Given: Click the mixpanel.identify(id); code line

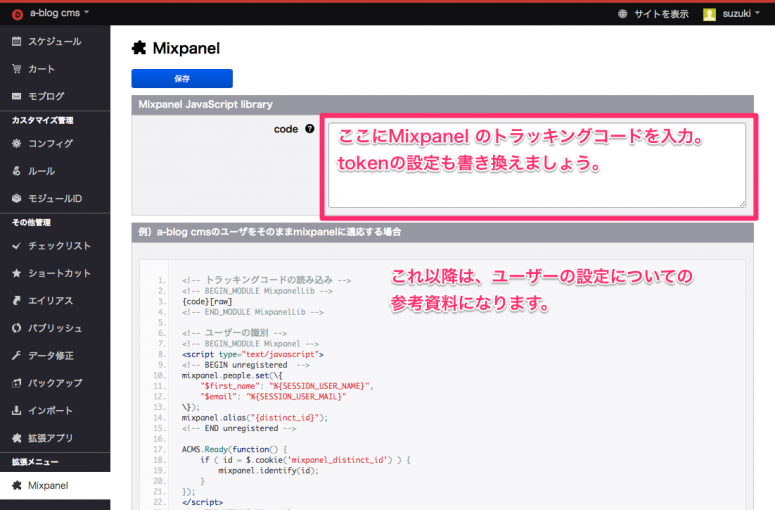Looking at the screenshot, I should (x=268, y=471).
